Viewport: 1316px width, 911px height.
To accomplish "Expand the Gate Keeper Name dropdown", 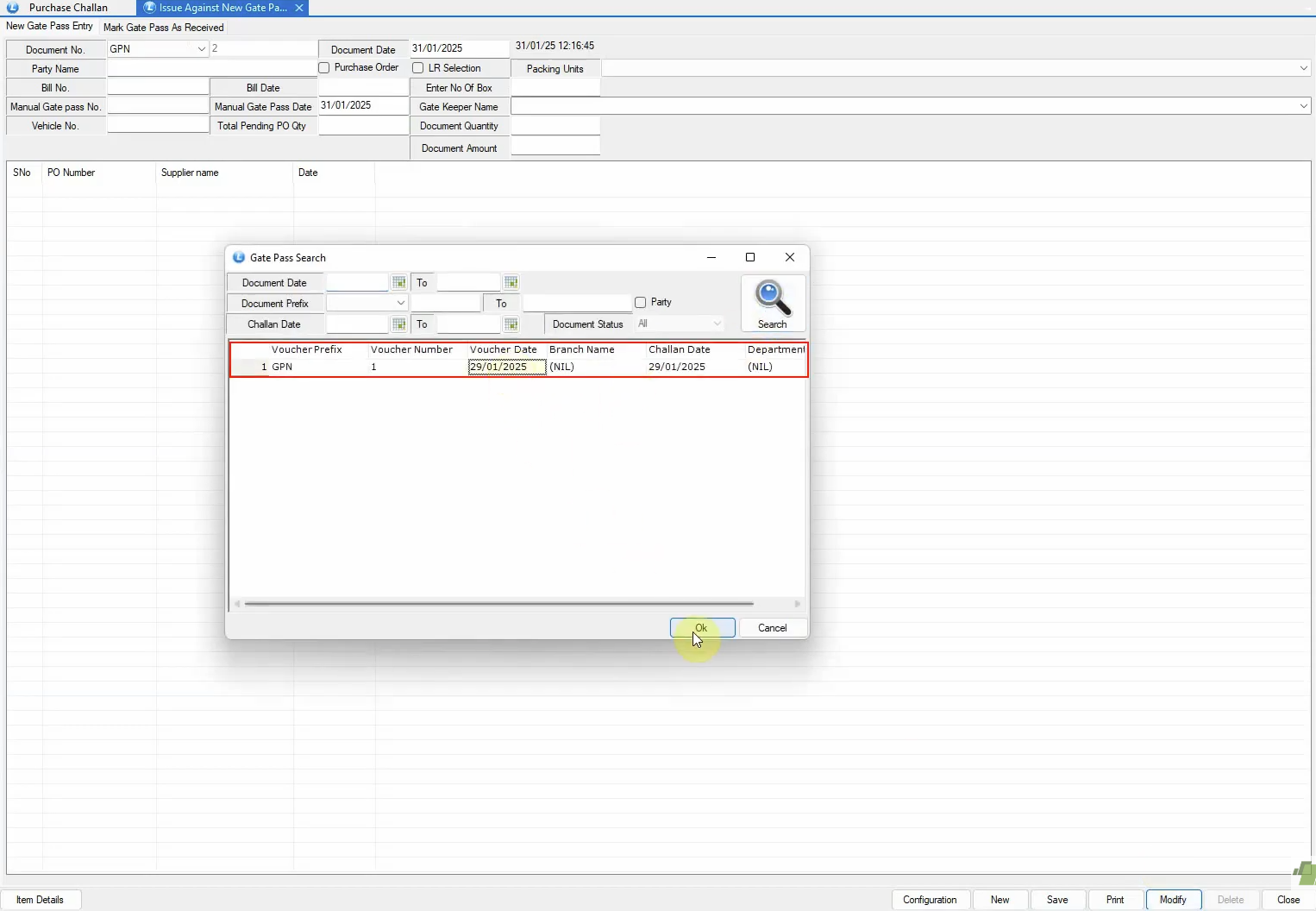I will pos(1303,106).
